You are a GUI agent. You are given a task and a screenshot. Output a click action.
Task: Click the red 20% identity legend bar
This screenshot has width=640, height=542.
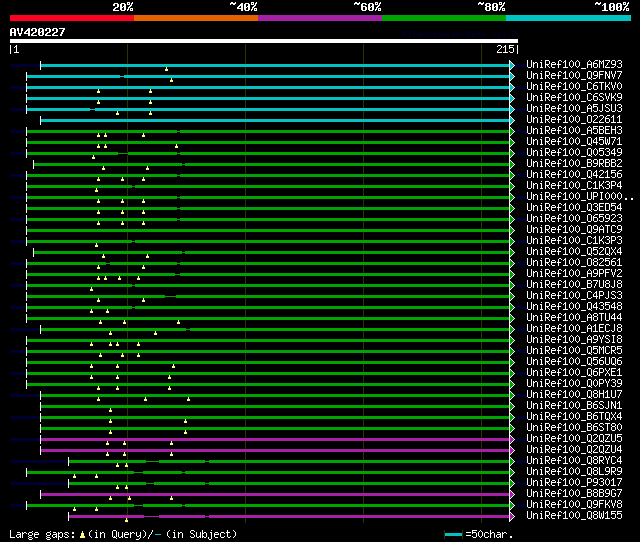71,18
